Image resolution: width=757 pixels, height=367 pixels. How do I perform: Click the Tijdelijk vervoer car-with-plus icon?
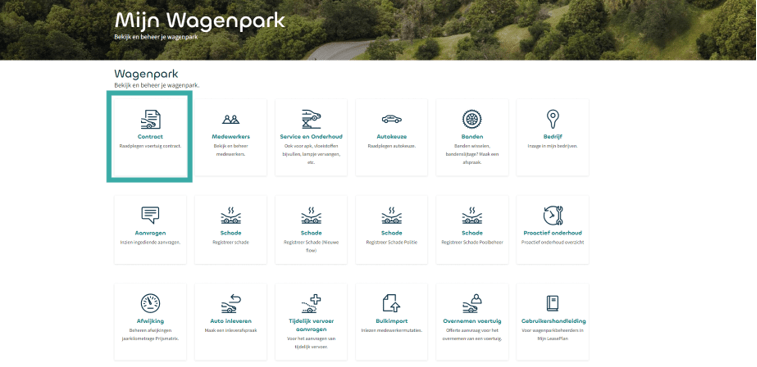(x=311, y=304)
